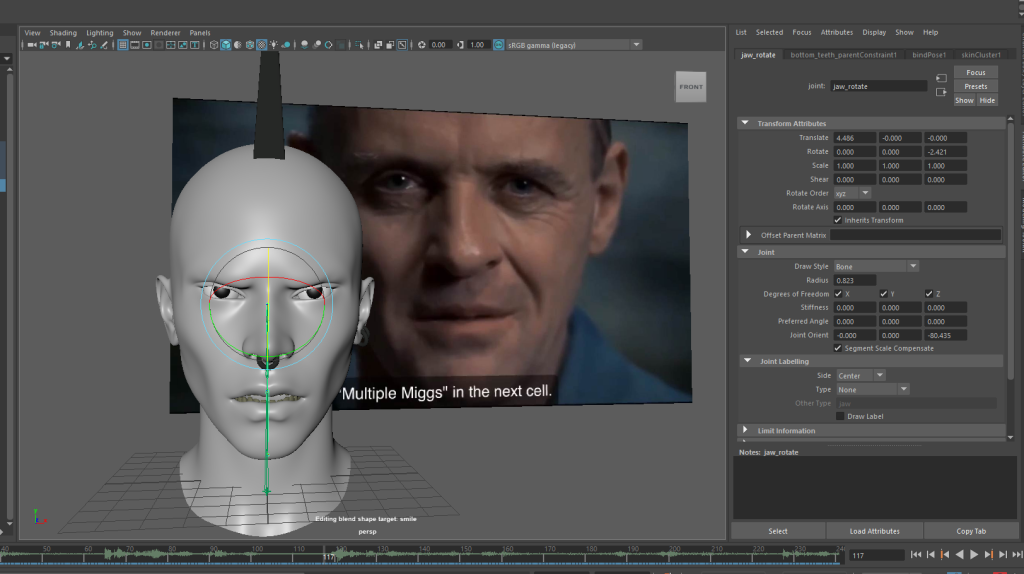Toggle the Field Chart icon
The height and width of the screenshot is (574, 1024).
tap(171, 45)
